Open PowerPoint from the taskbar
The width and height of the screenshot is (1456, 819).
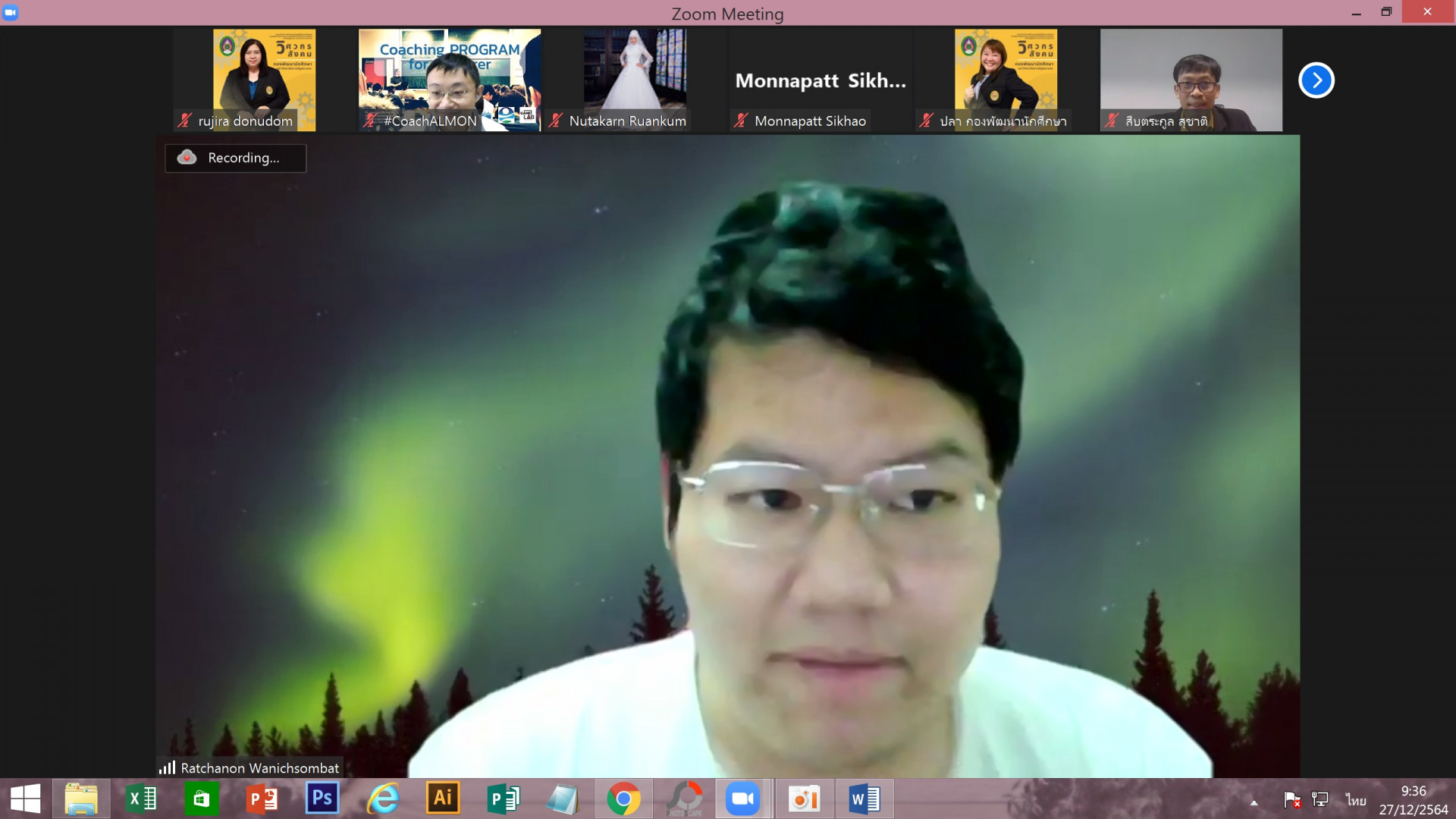pyautogui.click(x=262, y=799)
